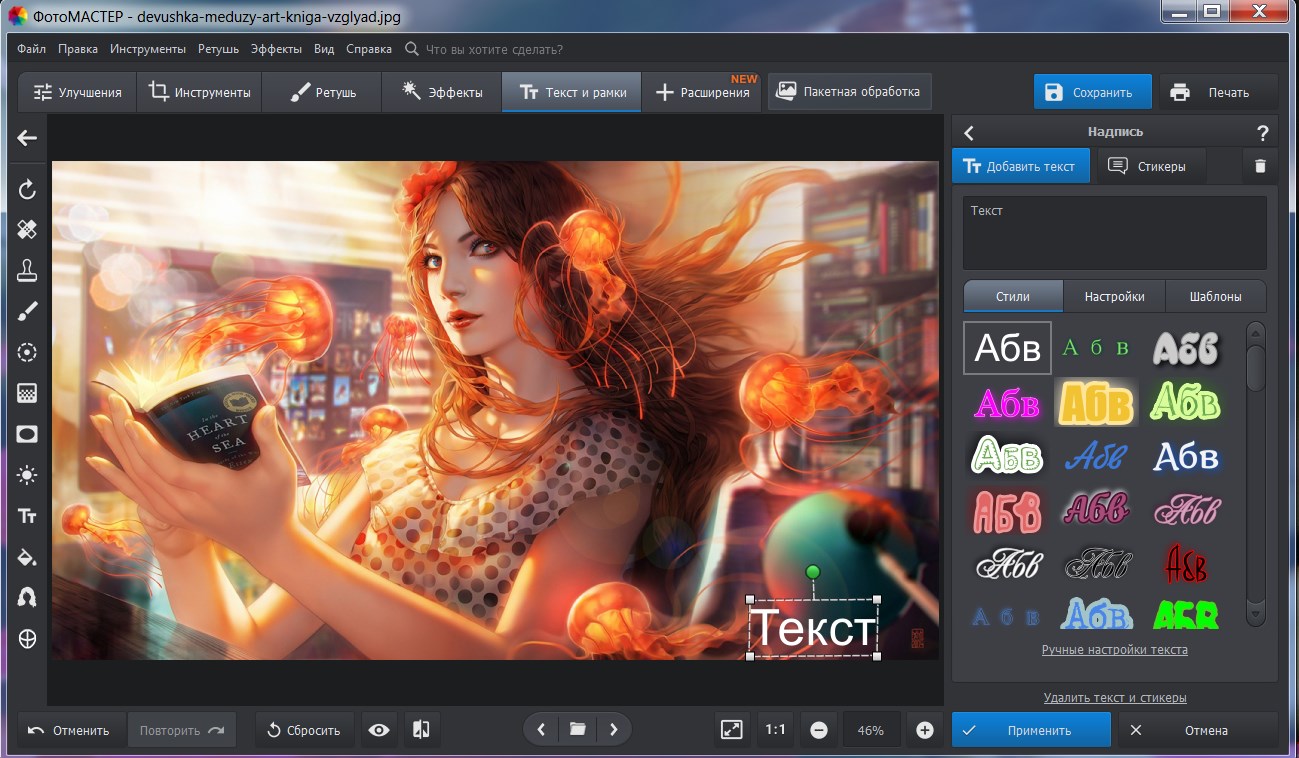This screenshot has width=1299, height=758.
Task: Select the stamp tool
Action: 27,270
